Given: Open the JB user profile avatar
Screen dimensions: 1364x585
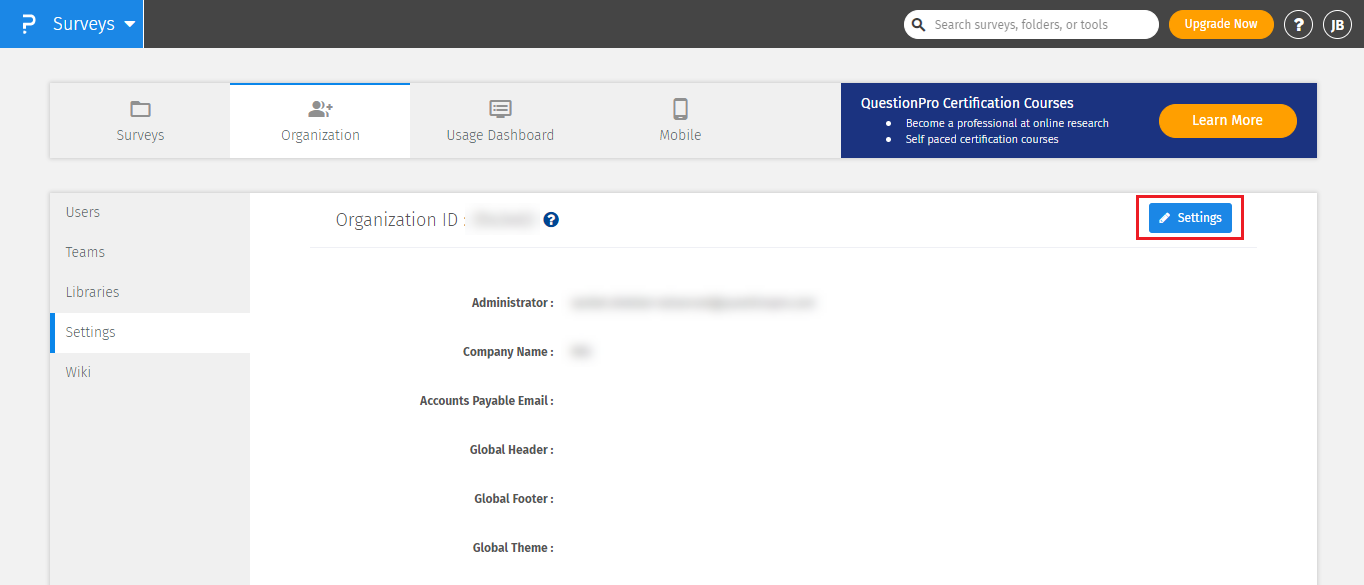Looking at the screenshot, I should point(1337,25).
